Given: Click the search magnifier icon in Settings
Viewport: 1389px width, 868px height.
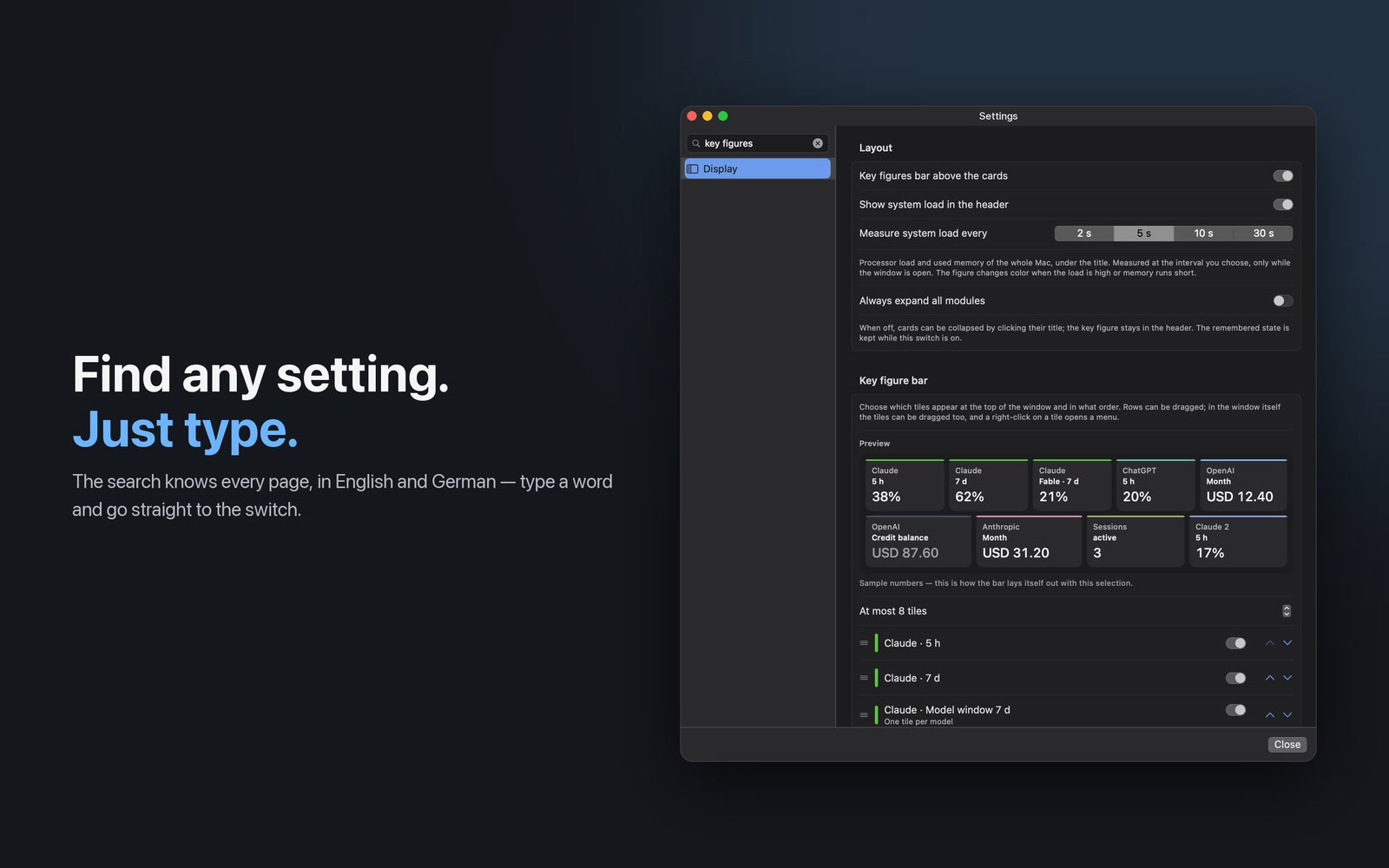Looking at the screenshot, I should pos(695,143).
